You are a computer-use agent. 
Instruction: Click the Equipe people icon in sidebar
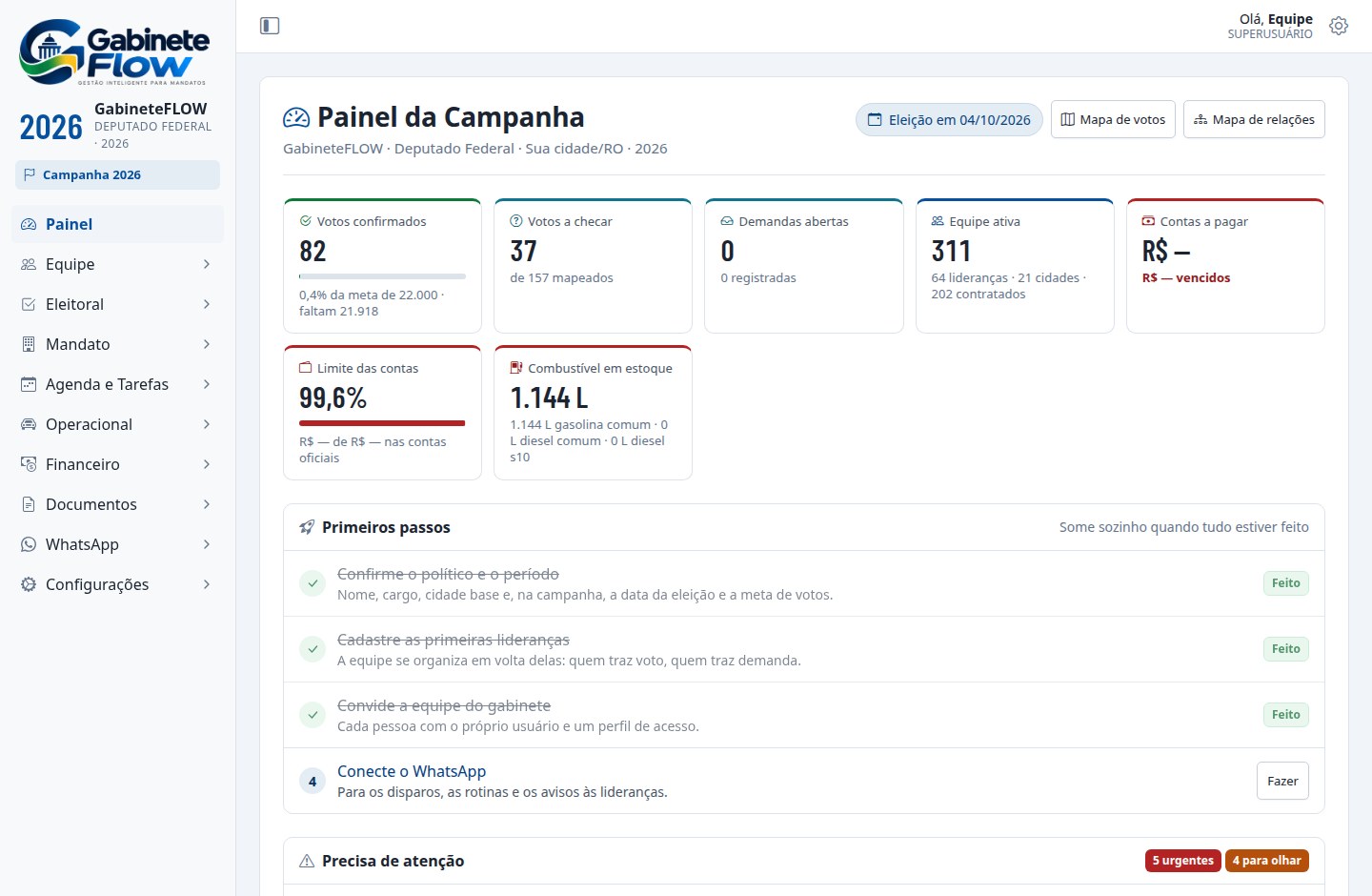click(x=29, y=264)
